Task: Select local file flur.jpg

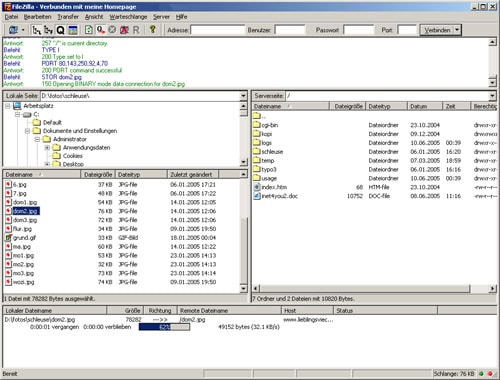Action: point(19,229)
